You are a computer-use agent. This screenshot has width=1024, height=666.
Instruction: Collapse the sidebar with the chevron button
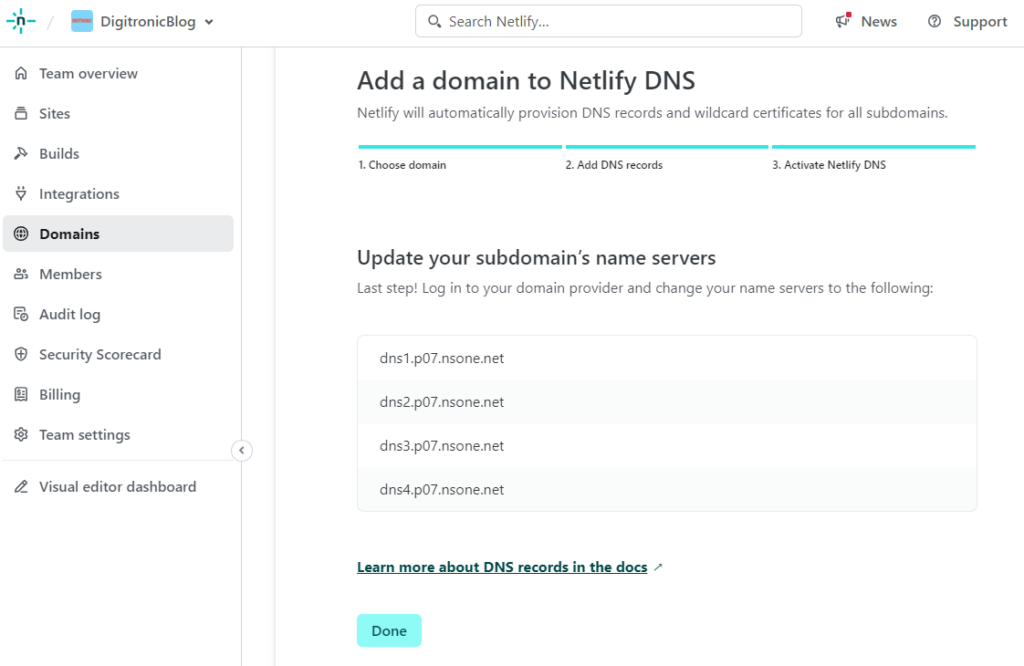pos(242,451)
